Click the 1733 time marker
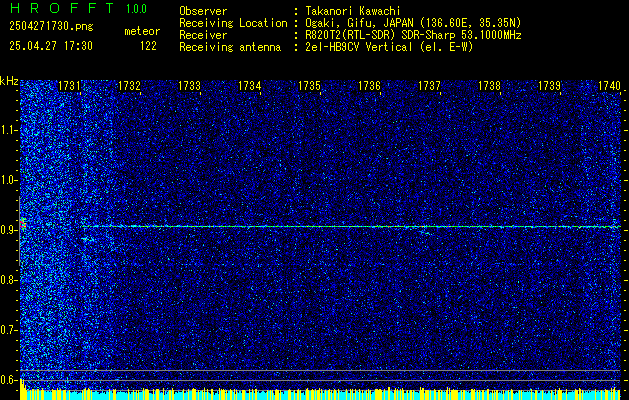The width and height of the screenshot is (629, 400). click(189, 85)
